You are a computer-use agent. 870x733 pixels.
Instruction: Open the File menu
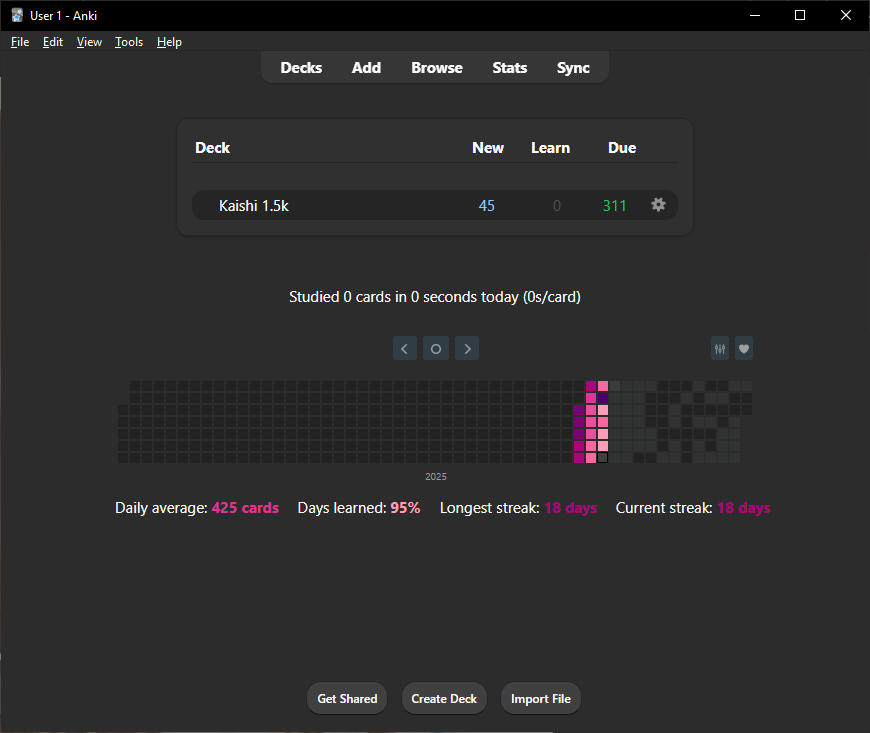point(20,42)
